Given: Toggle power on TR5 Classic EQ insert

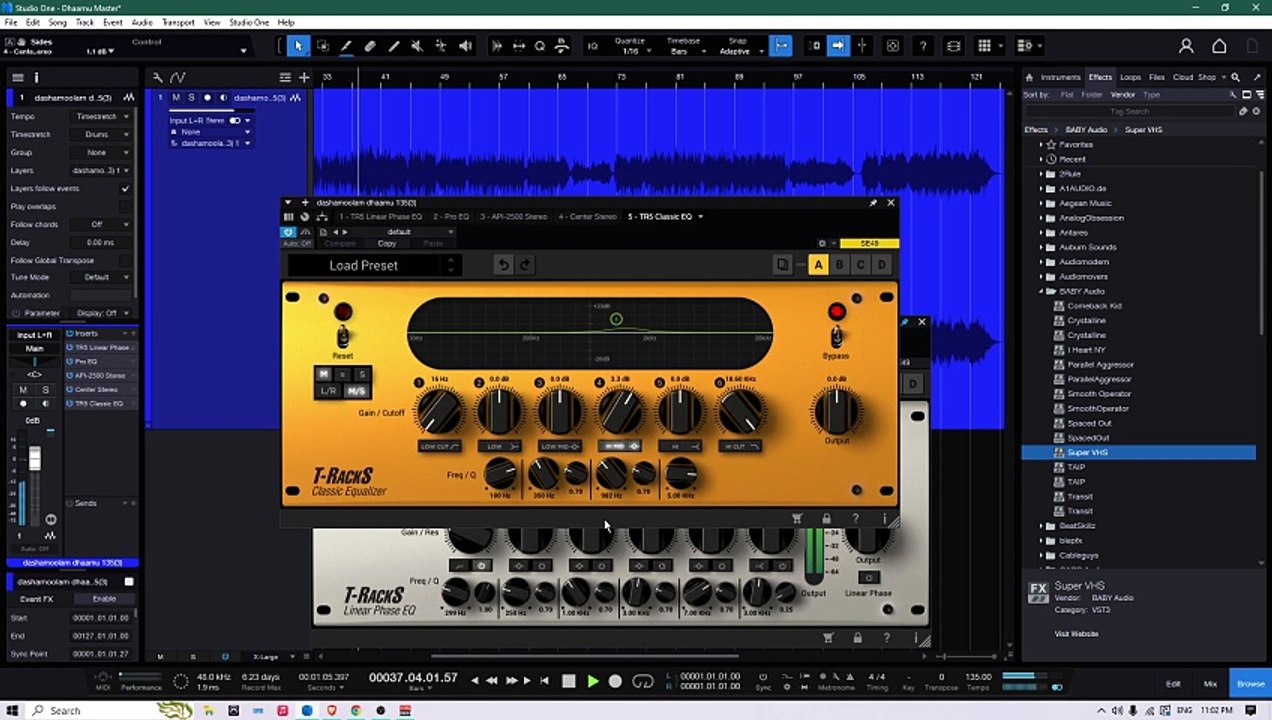Looking at the screenshot, I should point(69,403).
